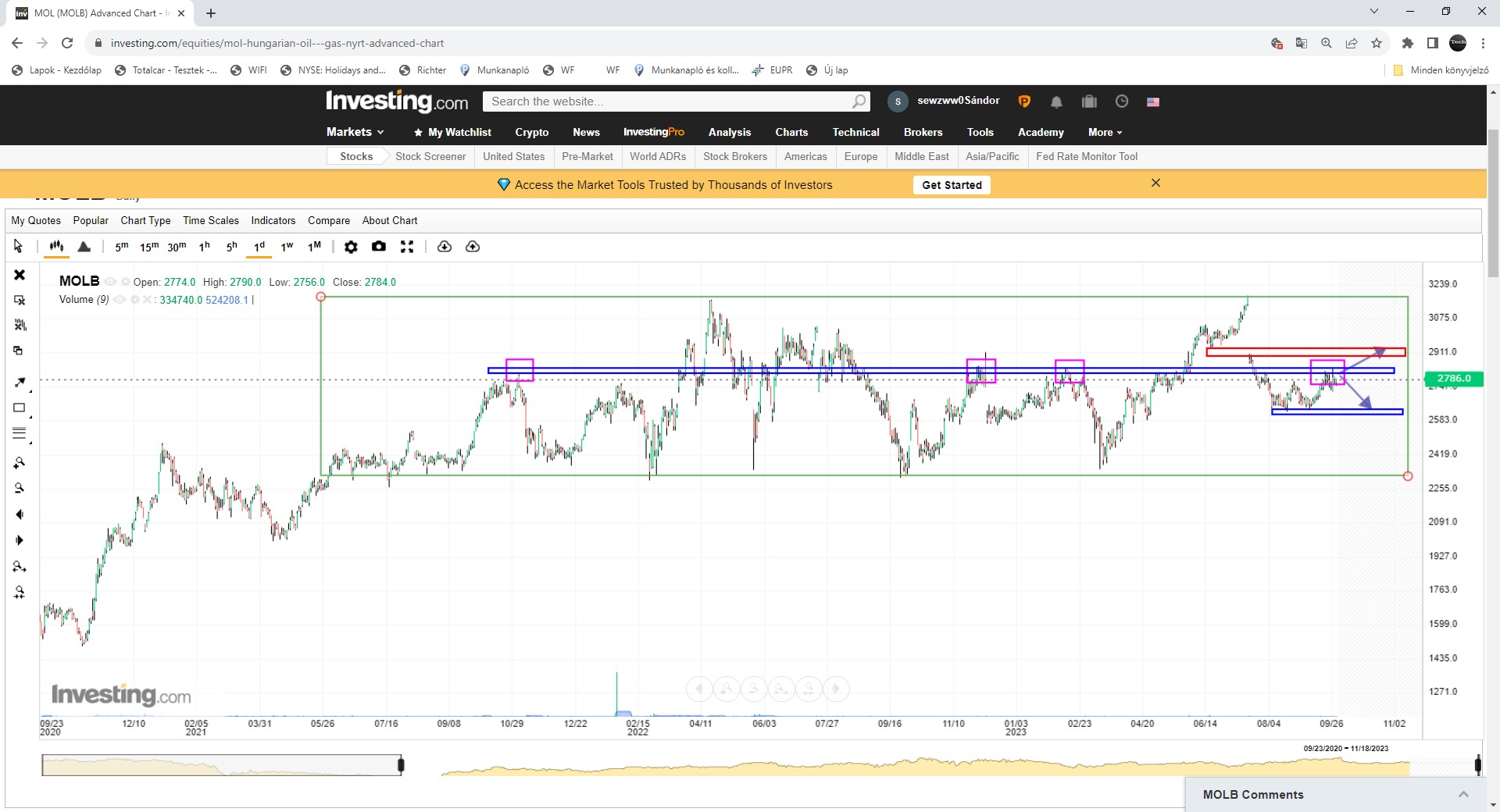
Task: Load saved chart with cloud download icon
Action: (x=445, y=247)
